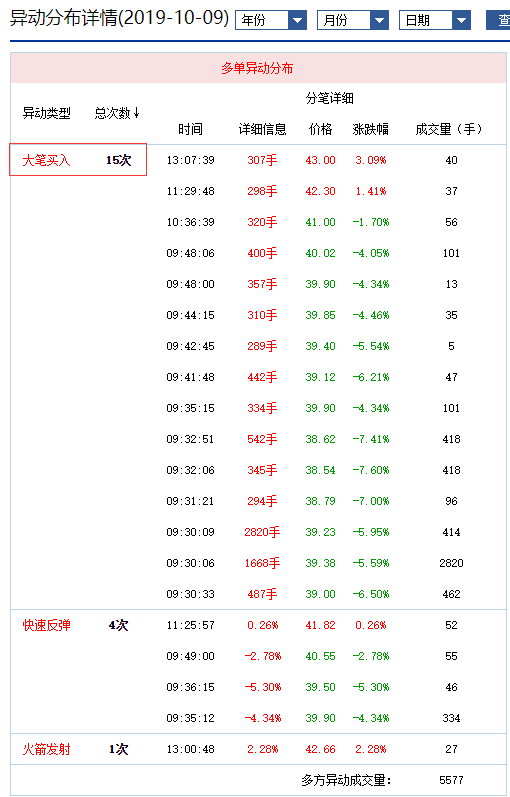Viewport: 510px width, 797px height.
Task: Select the 大笔买入 15次 category
Action: click(x=78, y=160)
